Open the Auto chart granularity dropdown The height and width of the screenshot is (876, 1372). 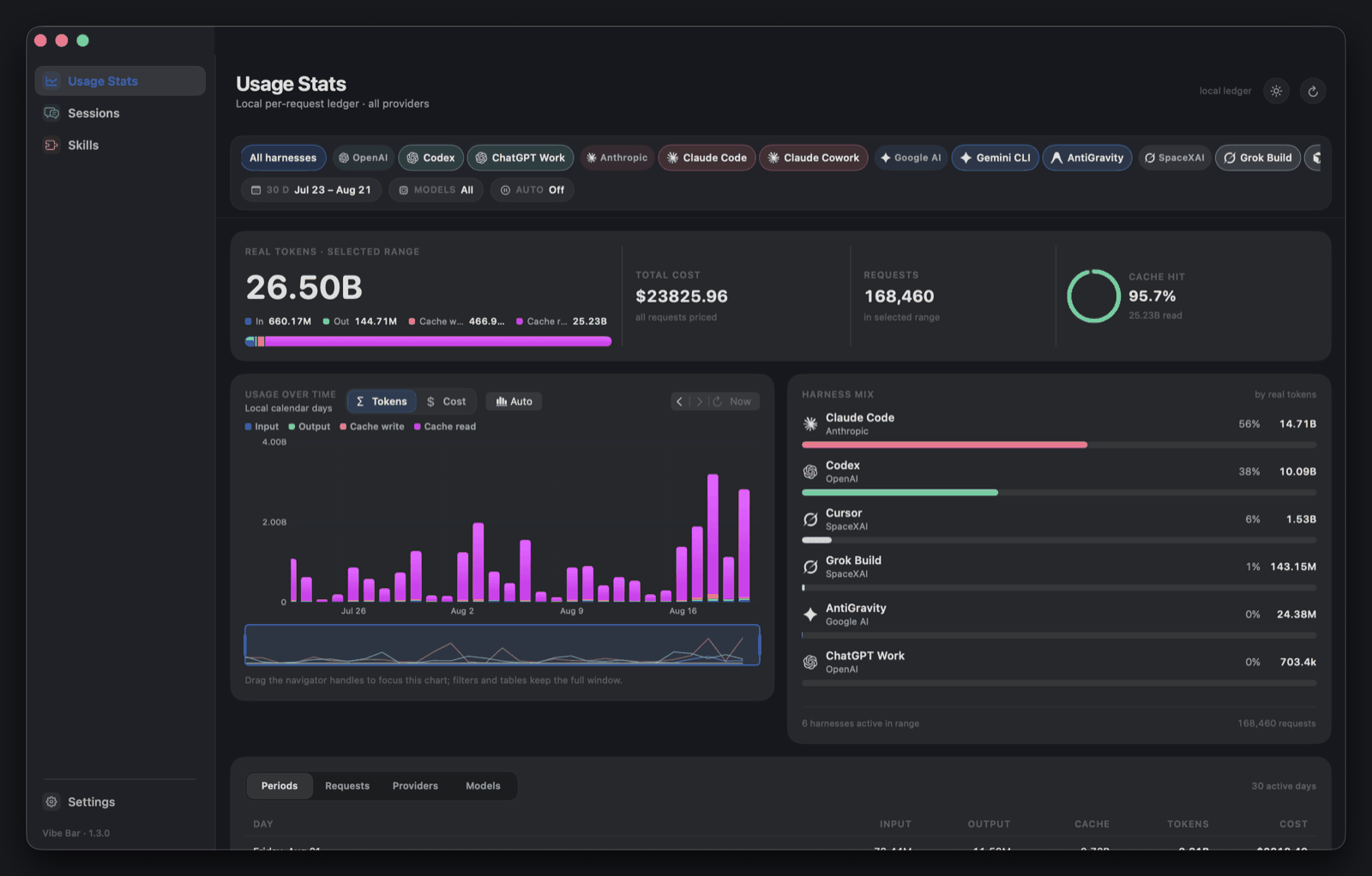click(x=514, y=401)
